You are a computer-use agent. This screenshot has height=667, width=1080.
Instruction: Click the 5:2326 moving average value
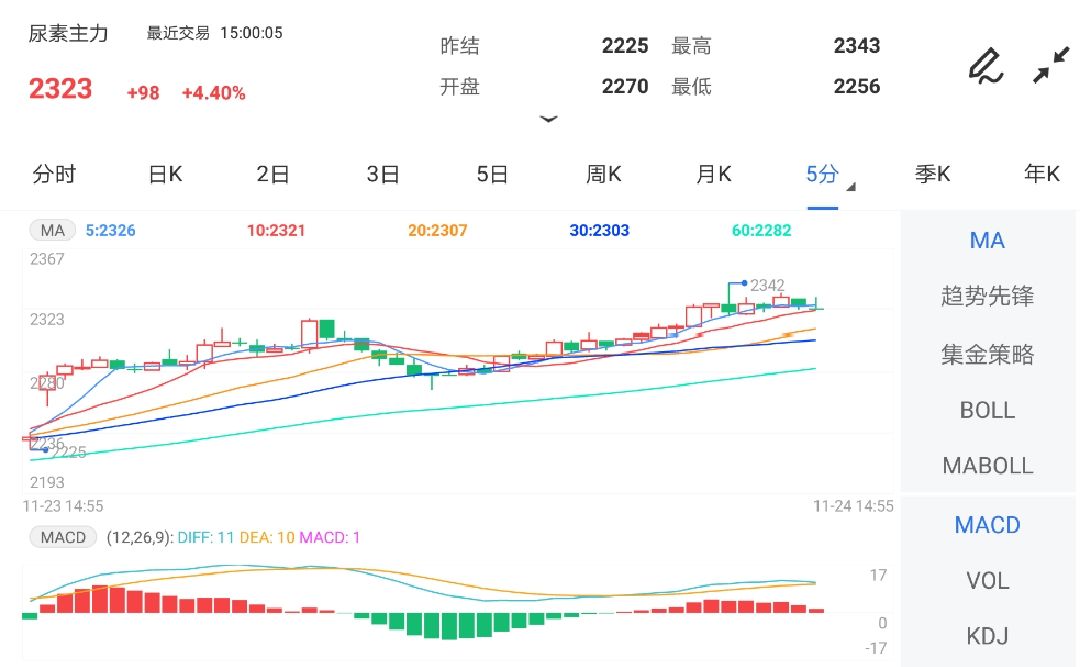(x=110, y=230)
